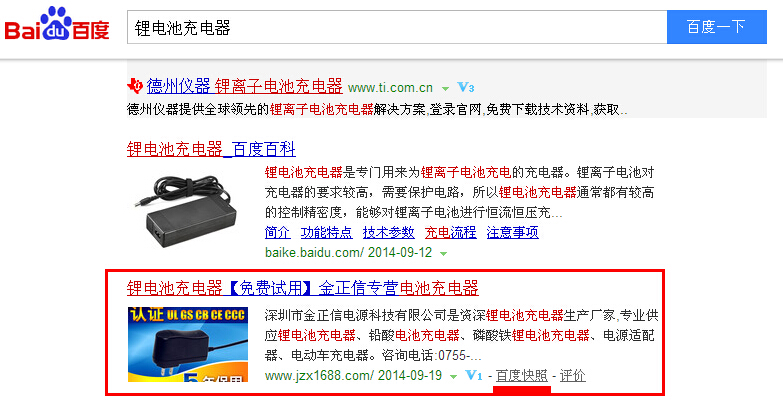Click the 评价 link
Image resolution: width=783 pixels, height=401 pixels.
572,376
